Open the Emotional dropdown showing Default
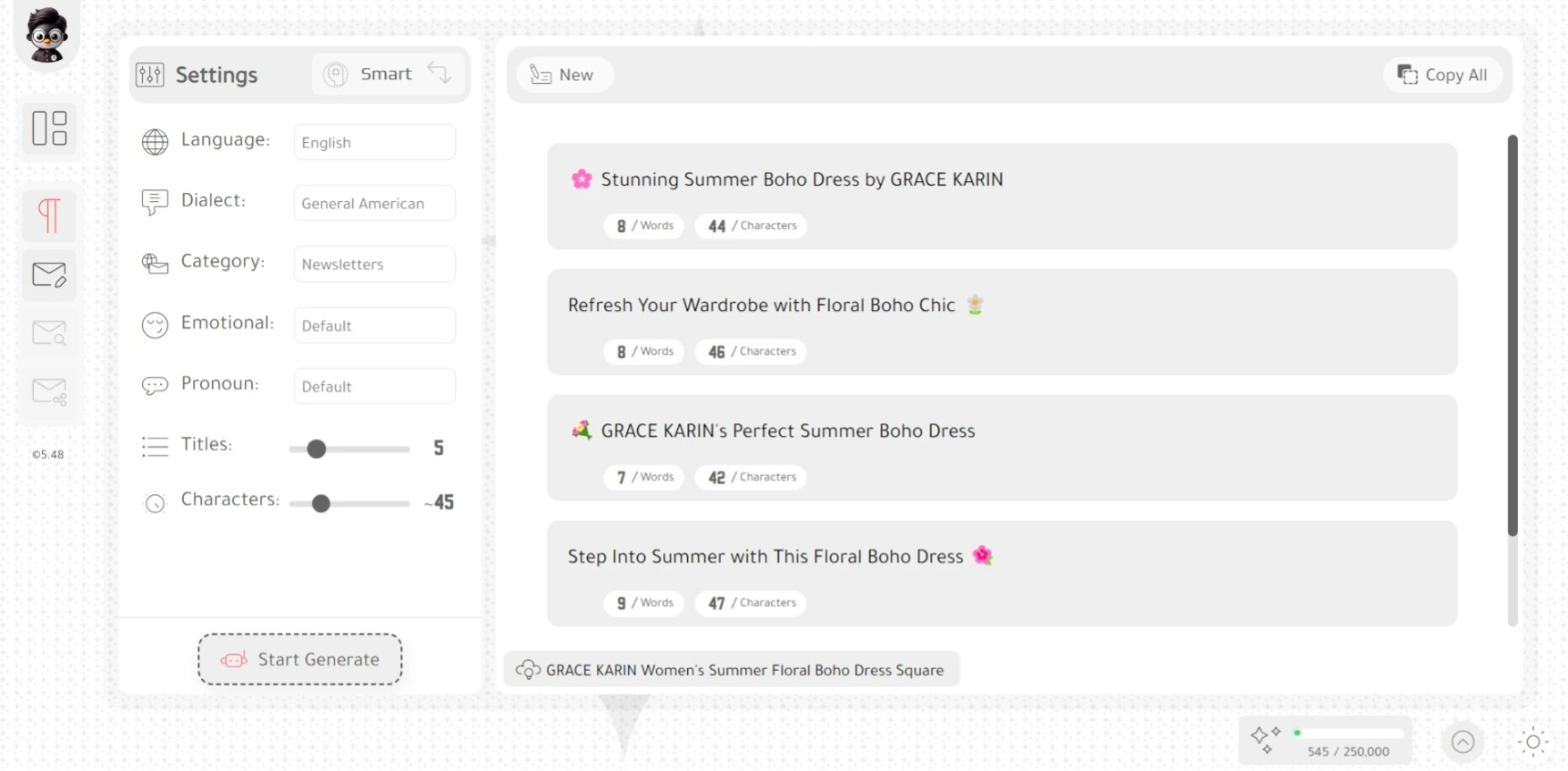Screen dimensions: 1568x771 [x=374, y=325]
